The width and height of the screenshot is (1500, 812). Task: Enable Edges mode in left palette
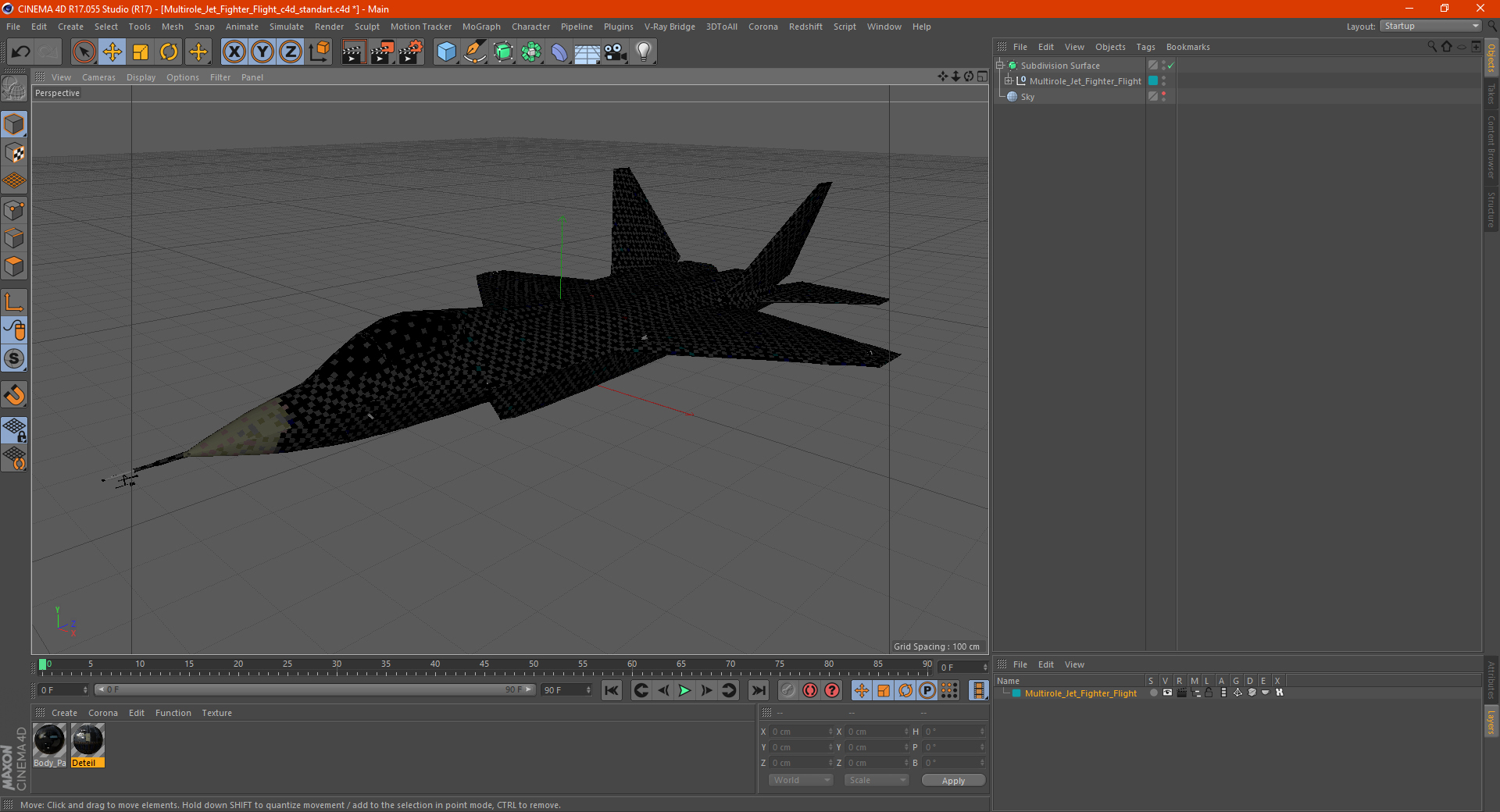tap(15, 238)
